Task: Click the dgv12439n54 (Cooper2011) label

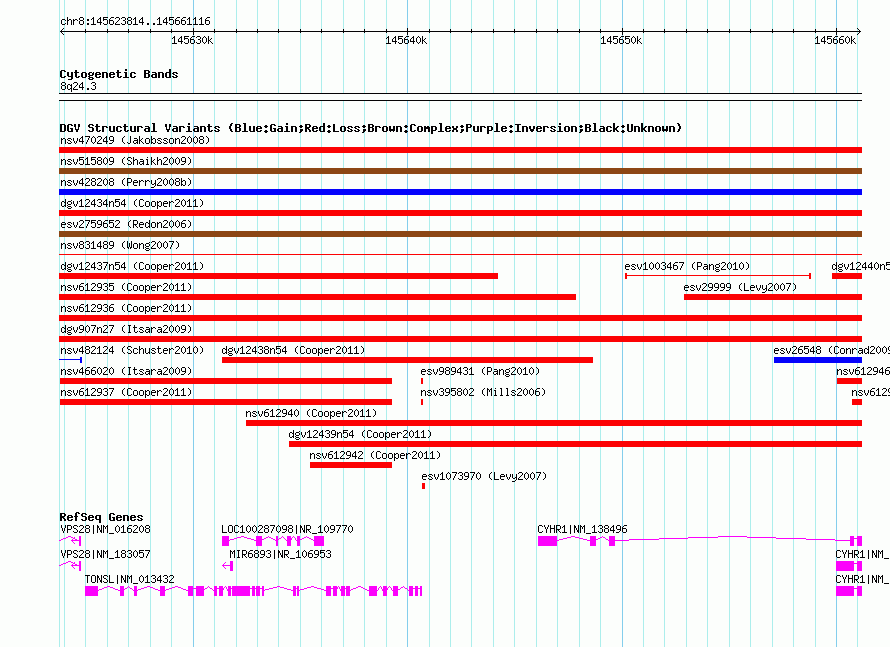Action: pos(360,434)
